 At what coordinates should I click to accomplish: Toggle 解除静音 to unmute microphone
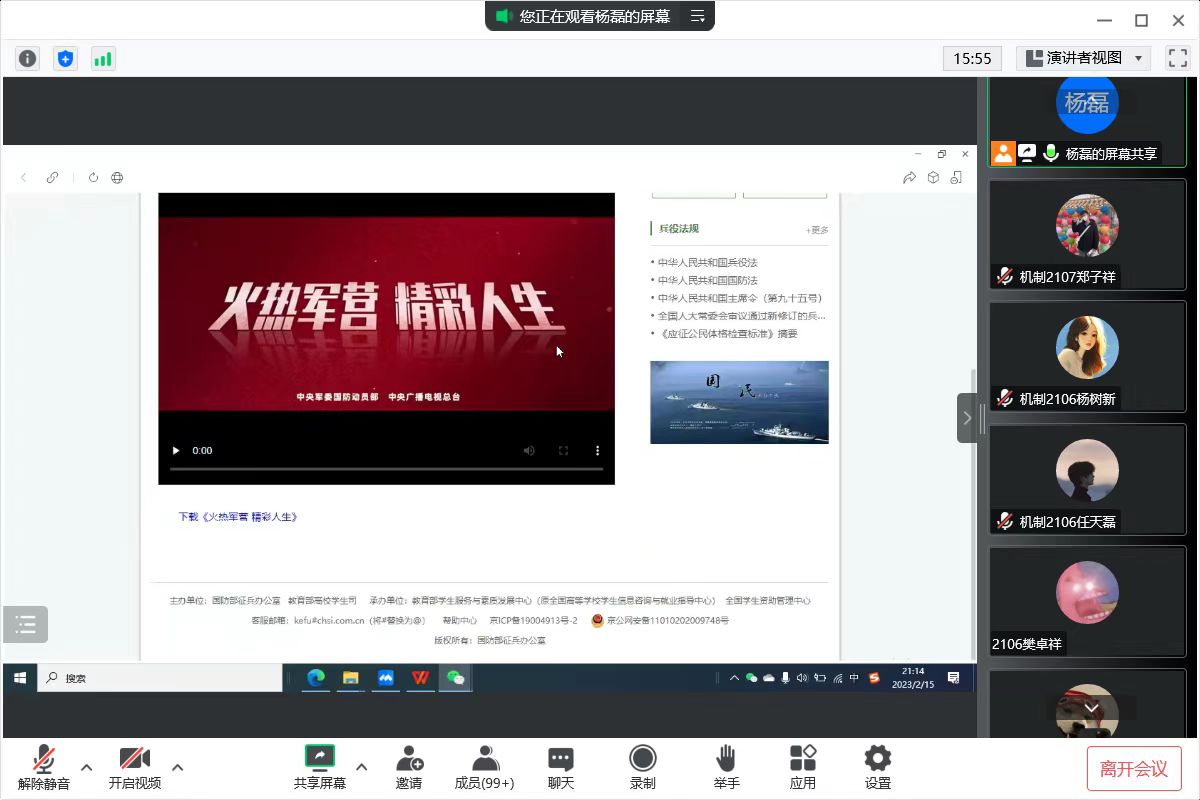[44, 768]
